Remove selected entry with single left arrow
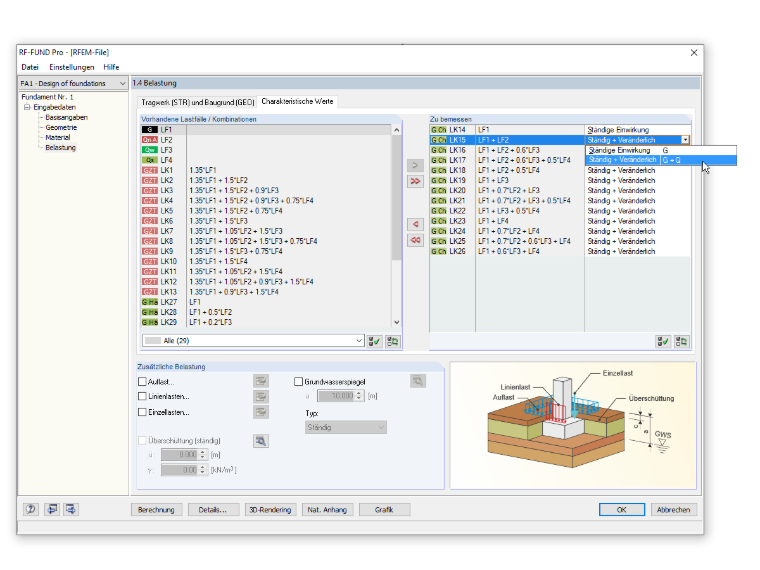 point(415,224)
